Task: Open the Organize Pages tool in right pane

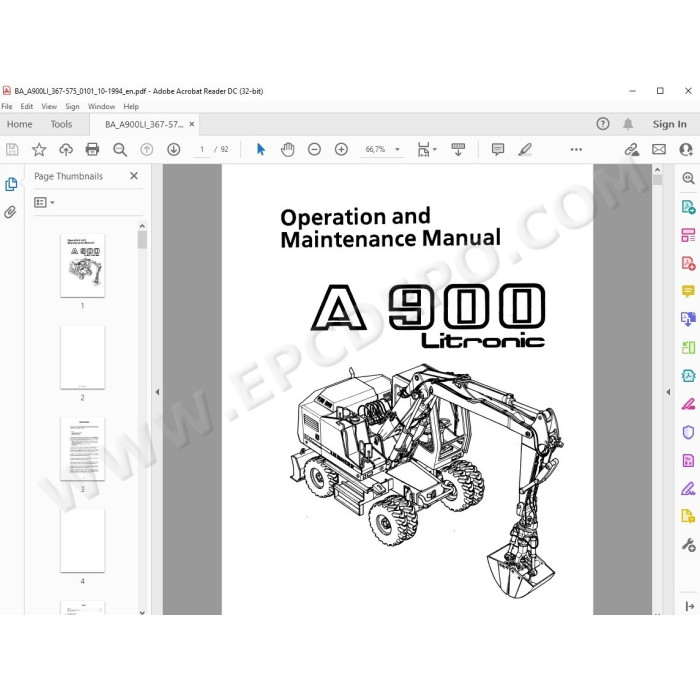Action: [688, 235]
